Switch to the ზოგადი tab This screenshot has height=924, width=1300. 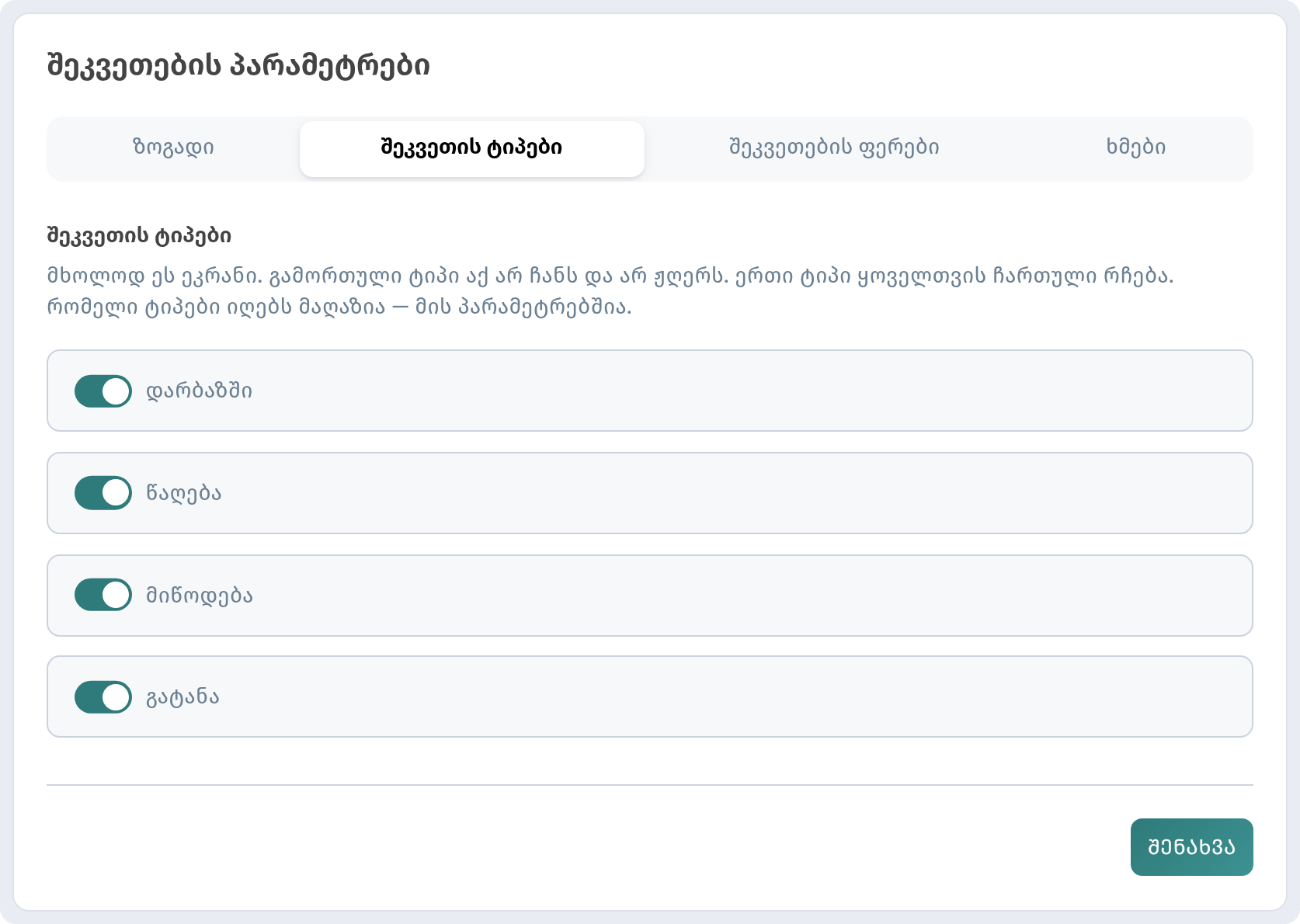point(173,148)
